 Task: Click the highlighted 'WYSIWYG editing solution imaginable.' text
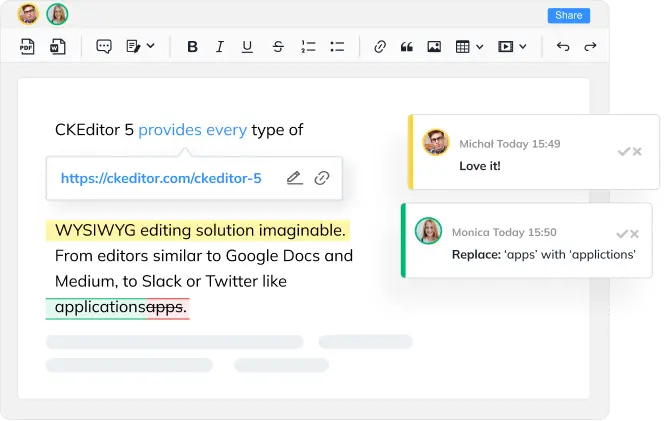coord(200,230)
